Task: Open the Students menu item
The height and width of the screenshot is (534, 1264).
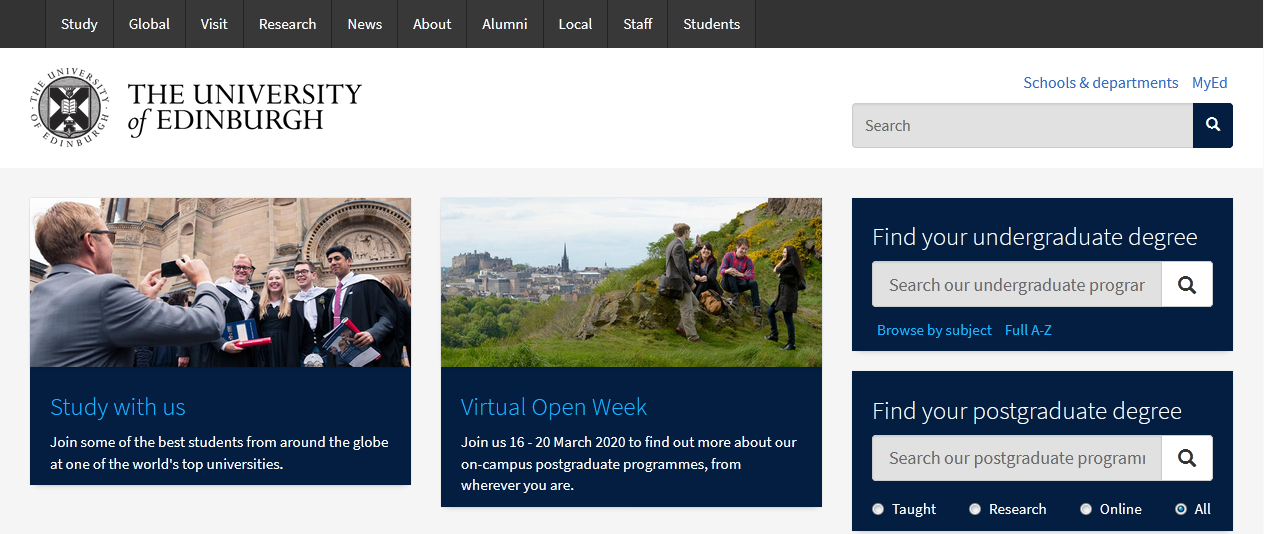Action: [x=712, y=24]
